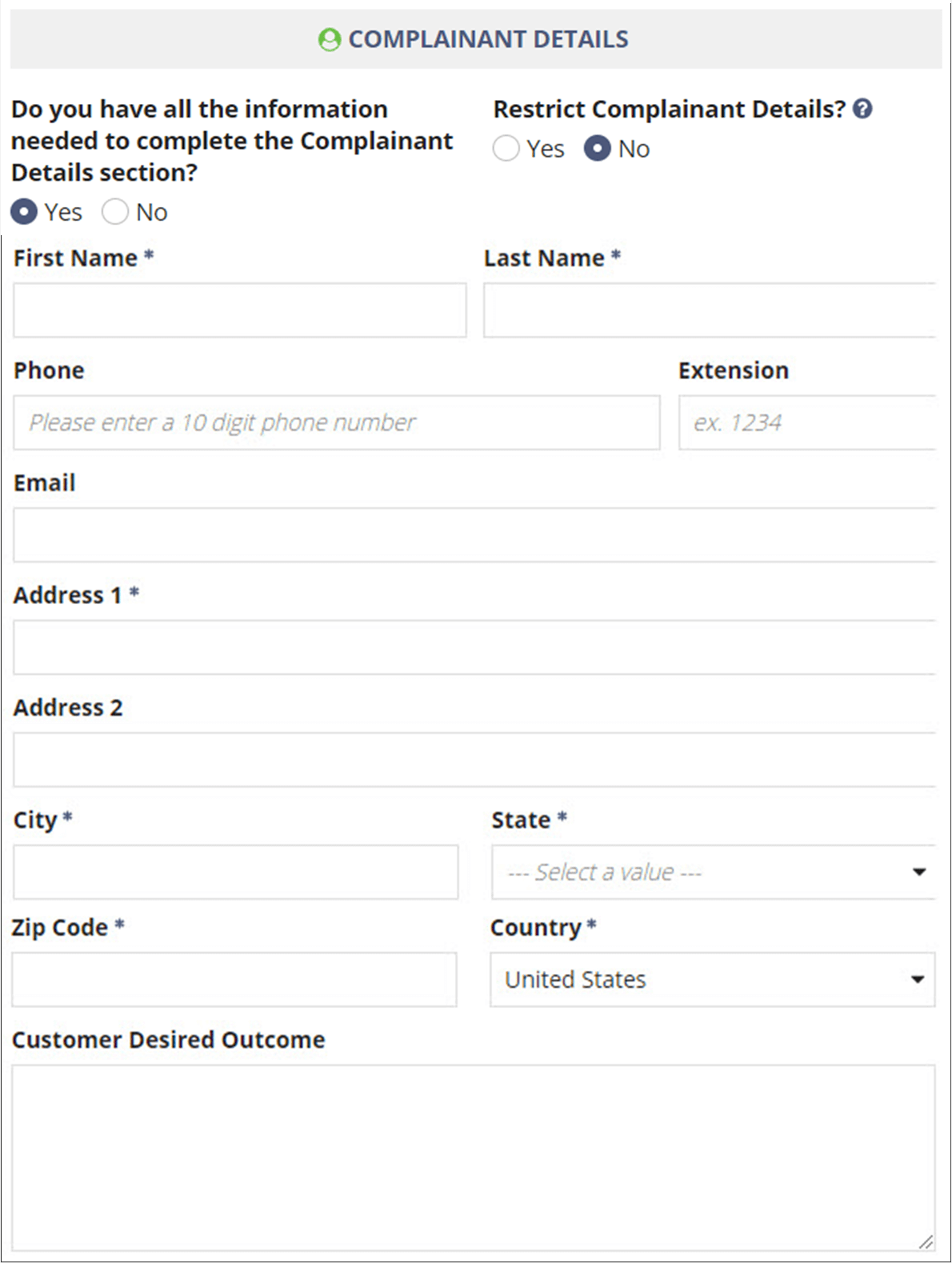The height and width of the screenshot is (1263, 952).
Task: Click the State dropdown arrow to expand options
Action: point(918,872)
